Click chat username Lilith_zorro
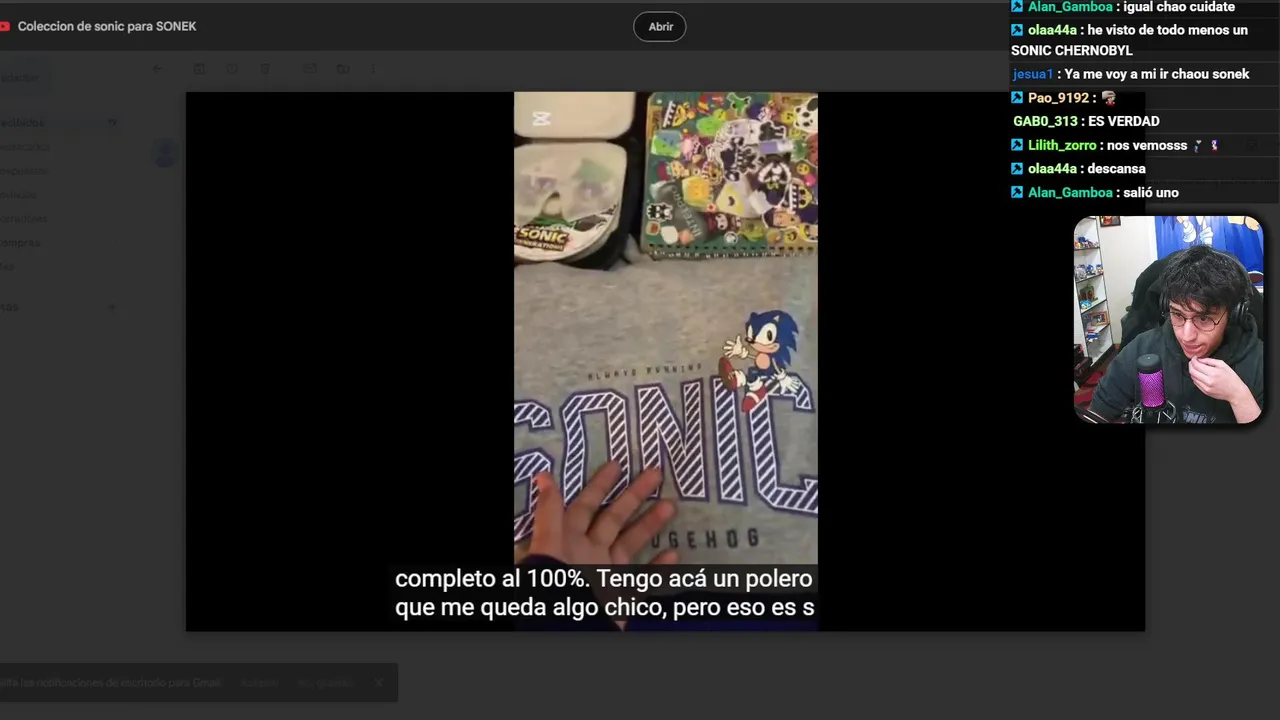Screen dimensions: 1280x720 coord(1062,145)
